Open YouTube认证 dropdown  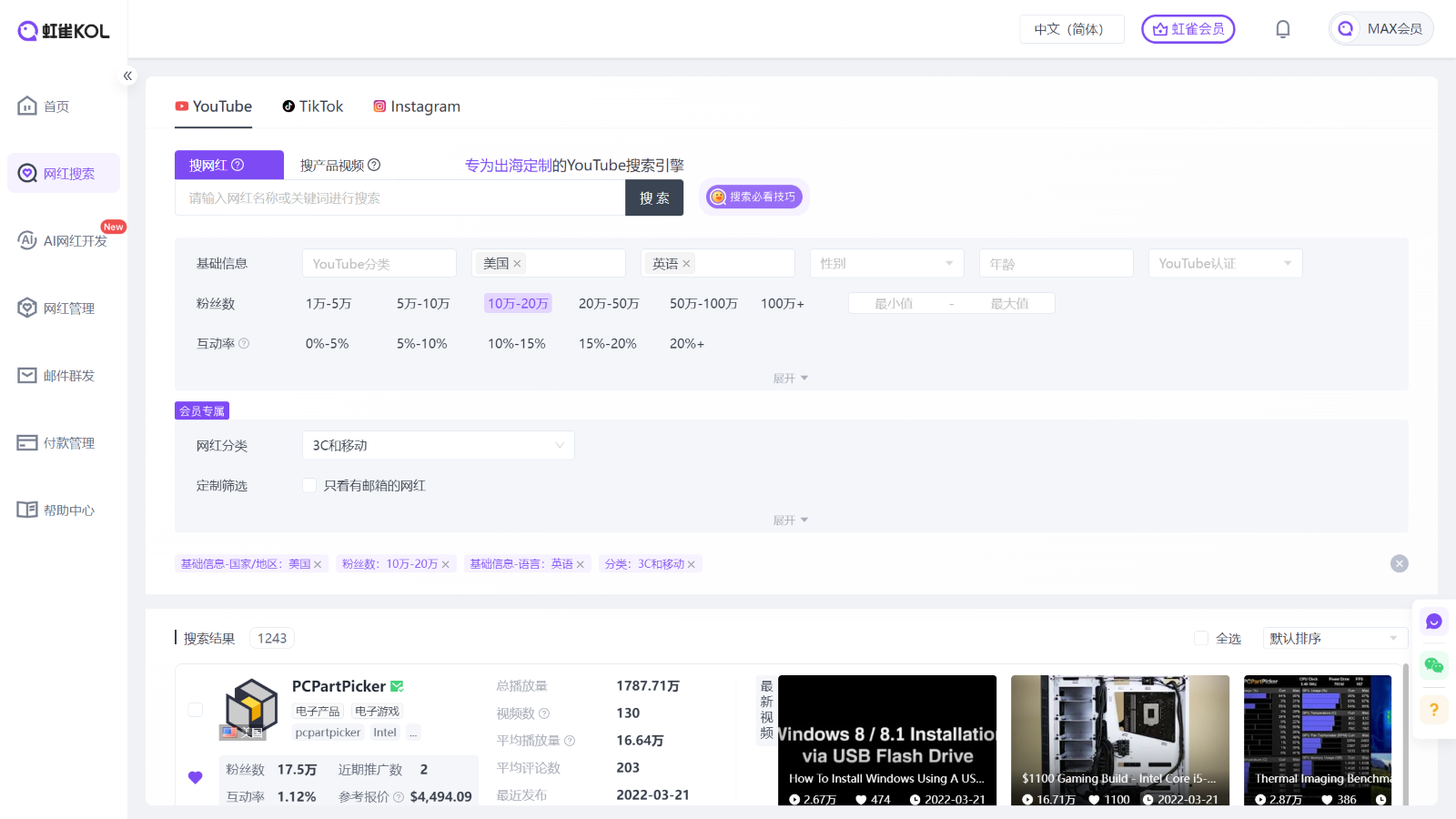(1226, 263)
